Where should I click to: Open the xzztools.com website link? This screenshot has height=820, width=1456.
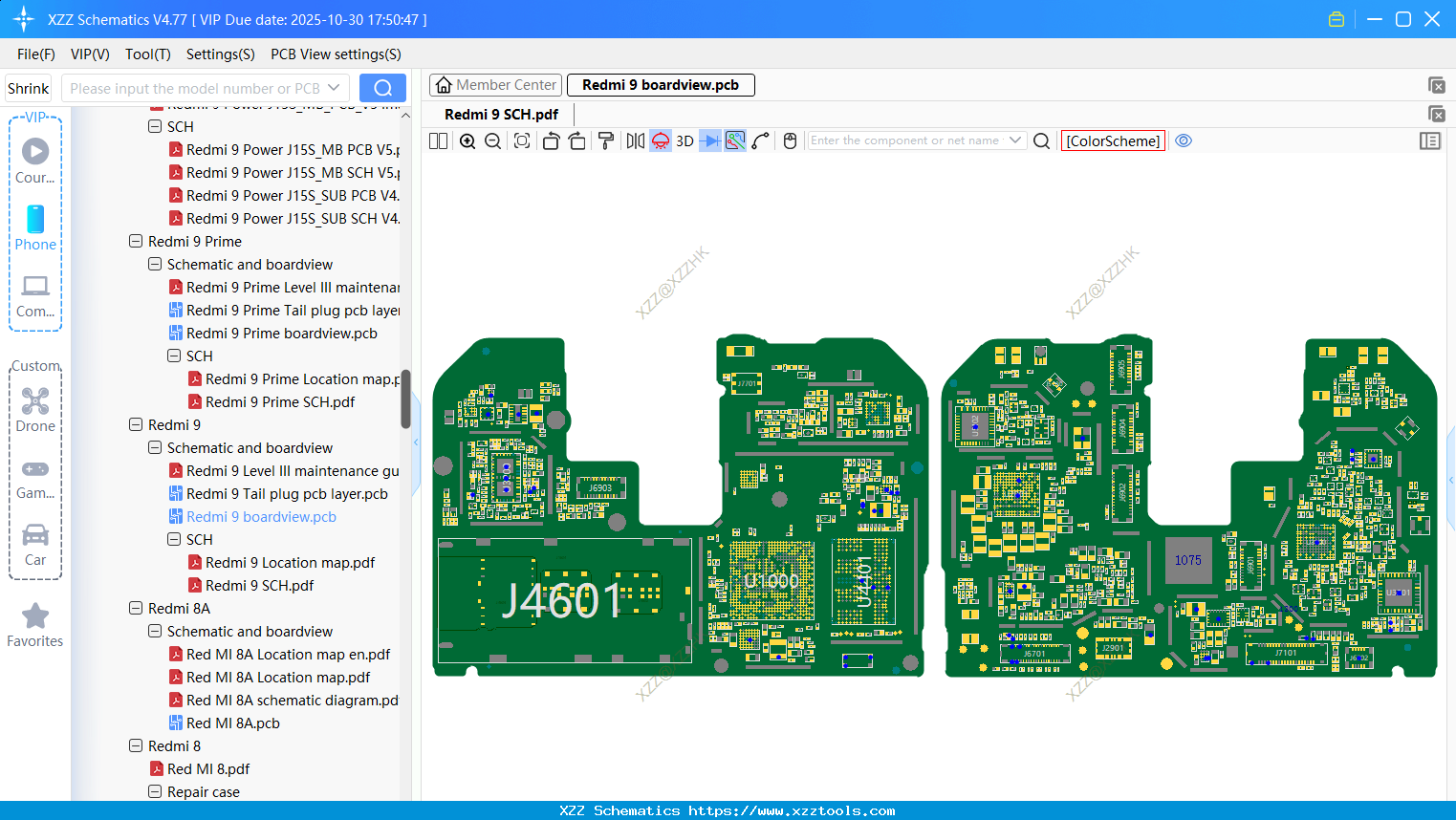(793, 810)
